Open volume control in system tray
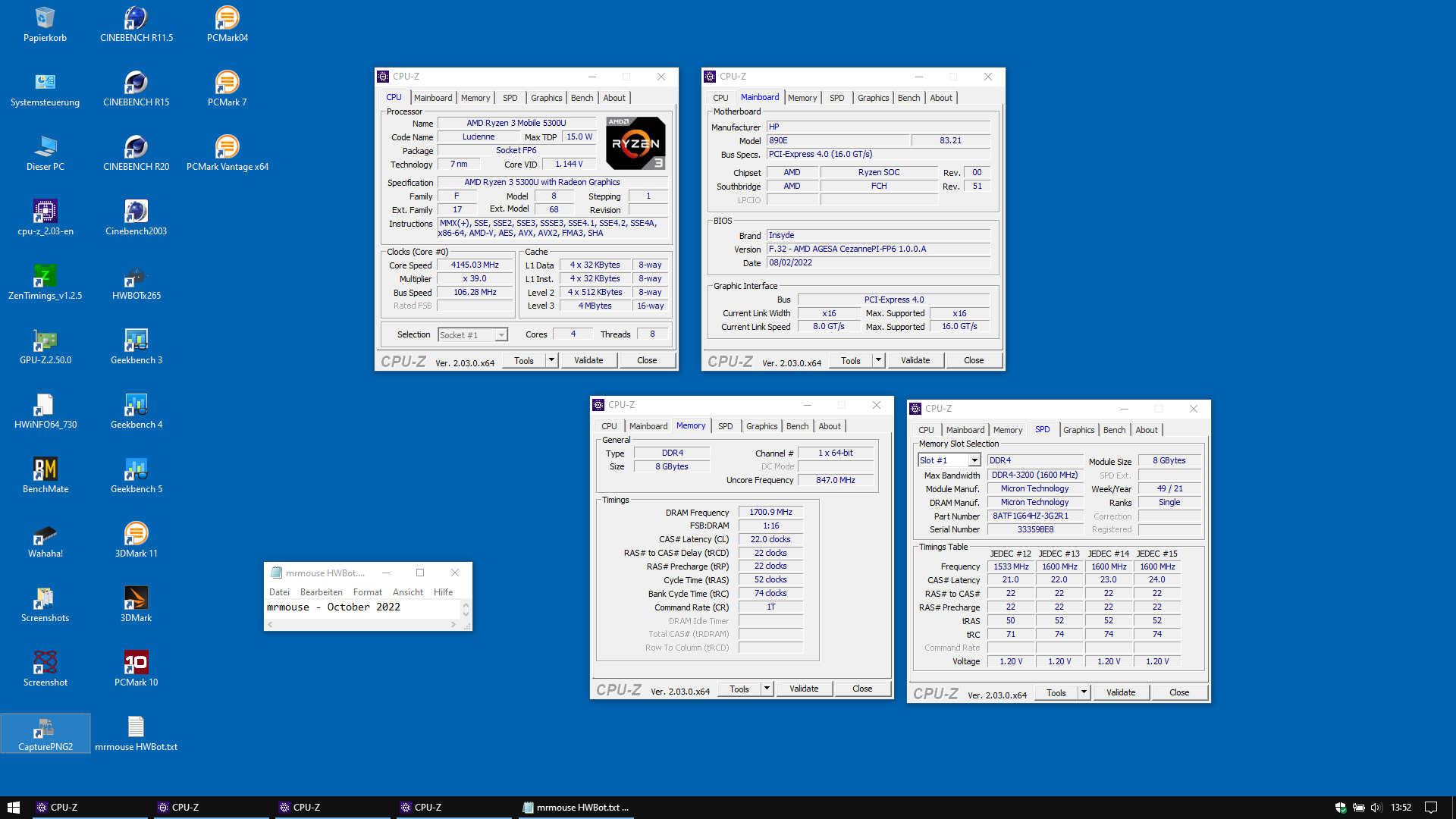 [x=1376, y=808]
